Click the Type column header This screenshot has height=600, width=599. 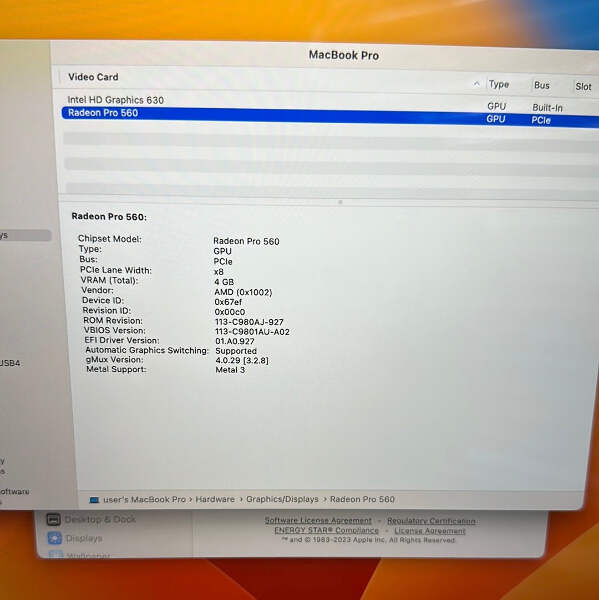pyautogui.click(x=499, y=84)
